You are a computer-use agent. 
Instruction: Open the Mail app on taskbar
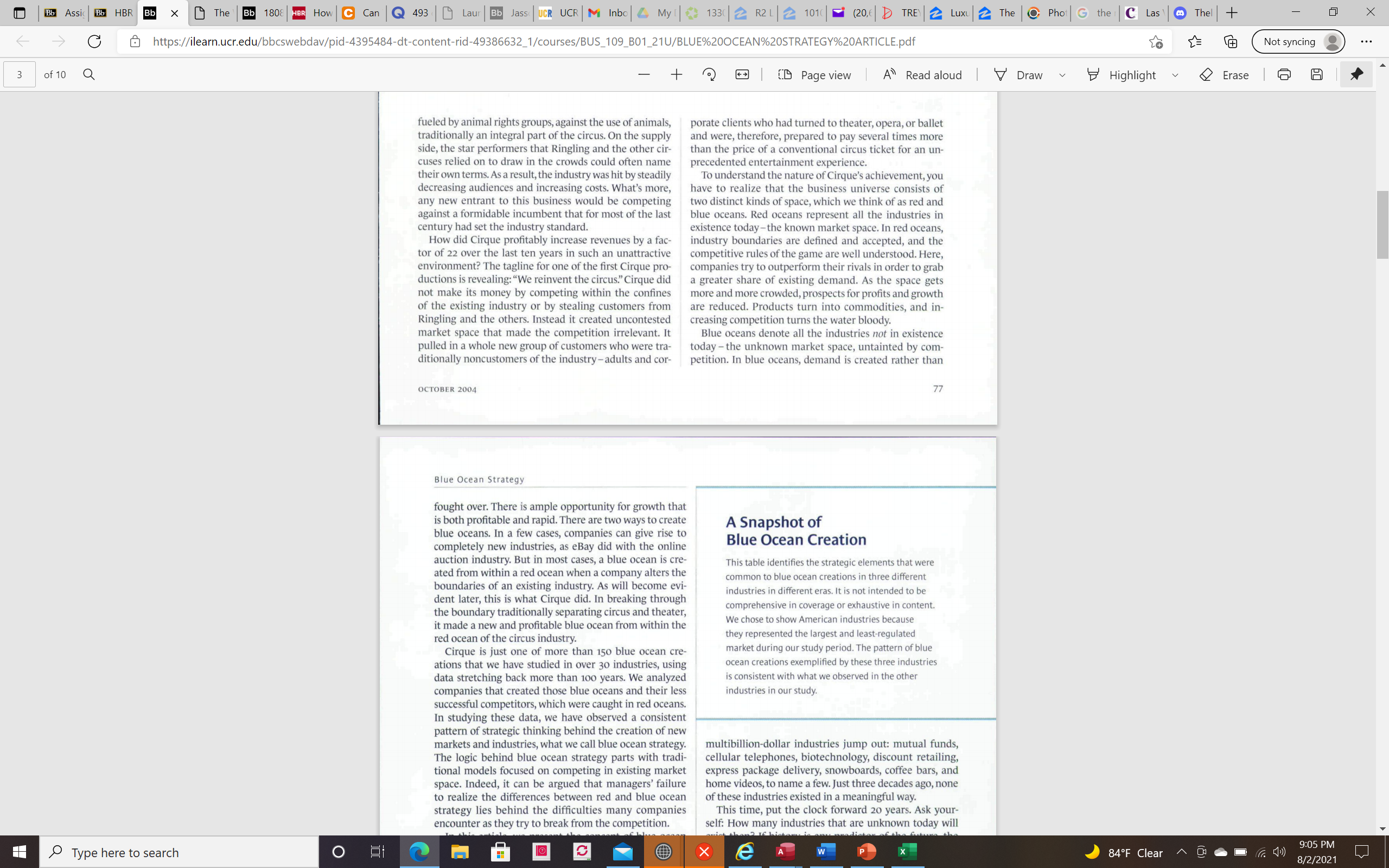[622, 852]
